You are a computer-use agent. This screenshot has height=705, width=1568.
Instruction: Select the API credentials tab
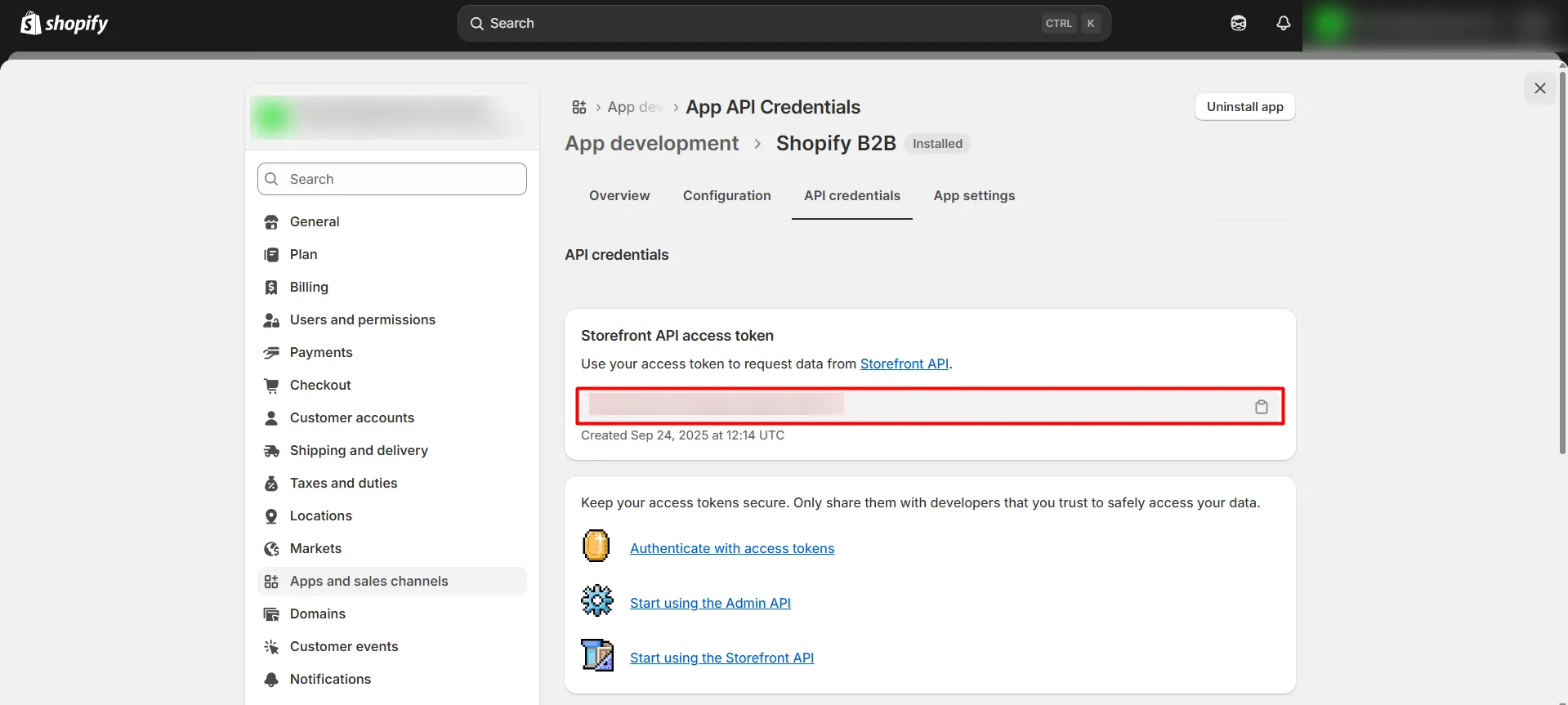tap(852, 196)
